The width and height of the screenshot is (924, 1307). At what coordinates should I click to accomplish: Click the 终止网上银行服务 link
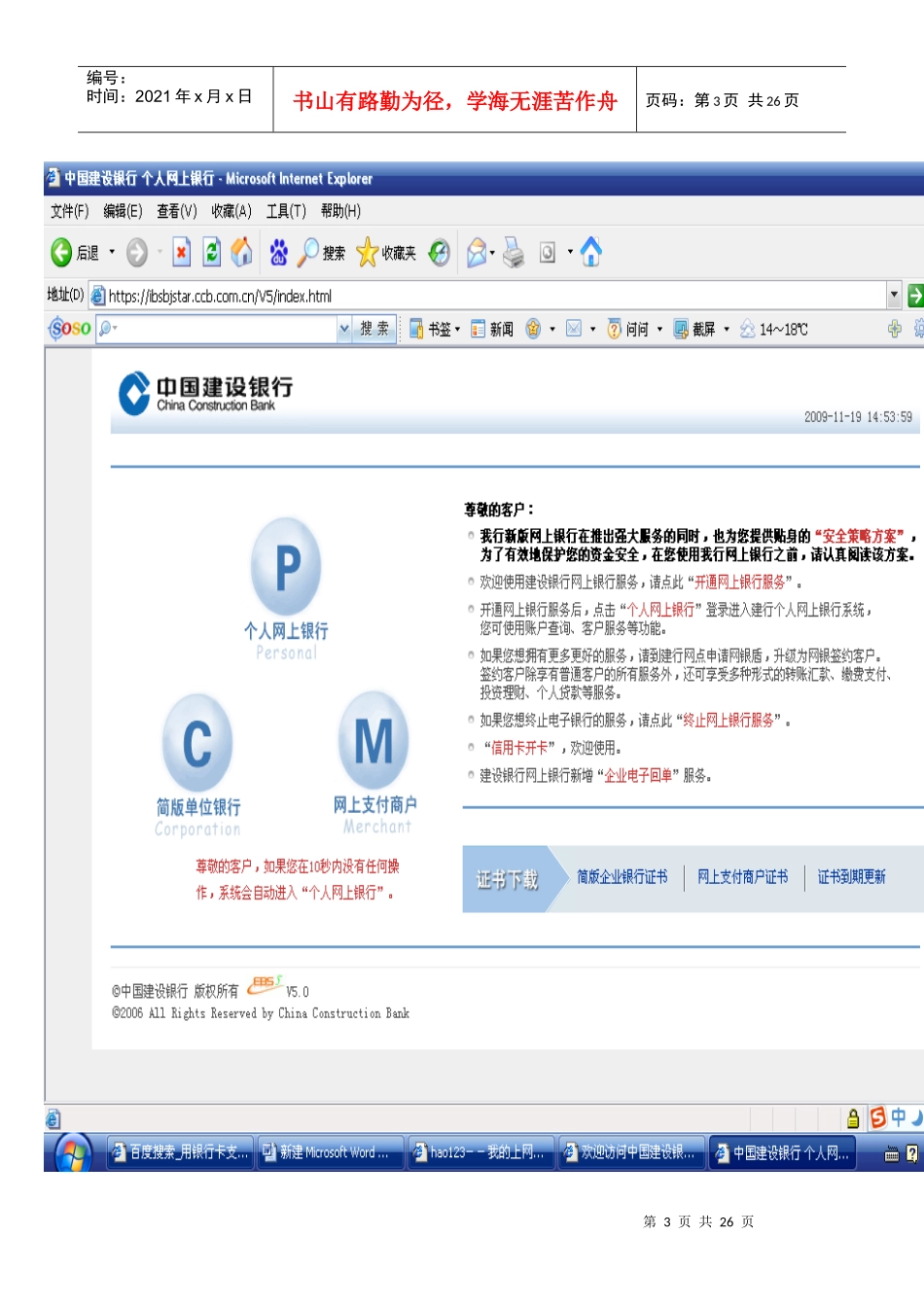point(729,721)
